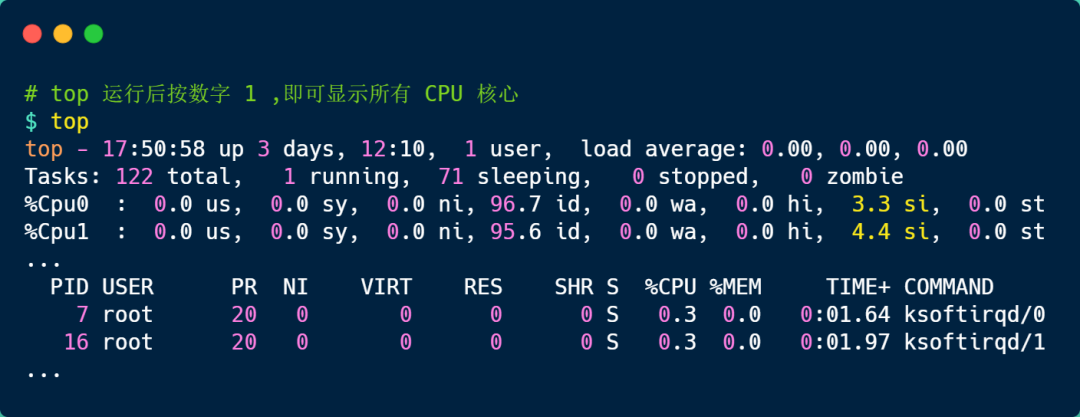Click the green comment line about top
The height and width of the screenshot is (417, 1080).
point(271,94)
